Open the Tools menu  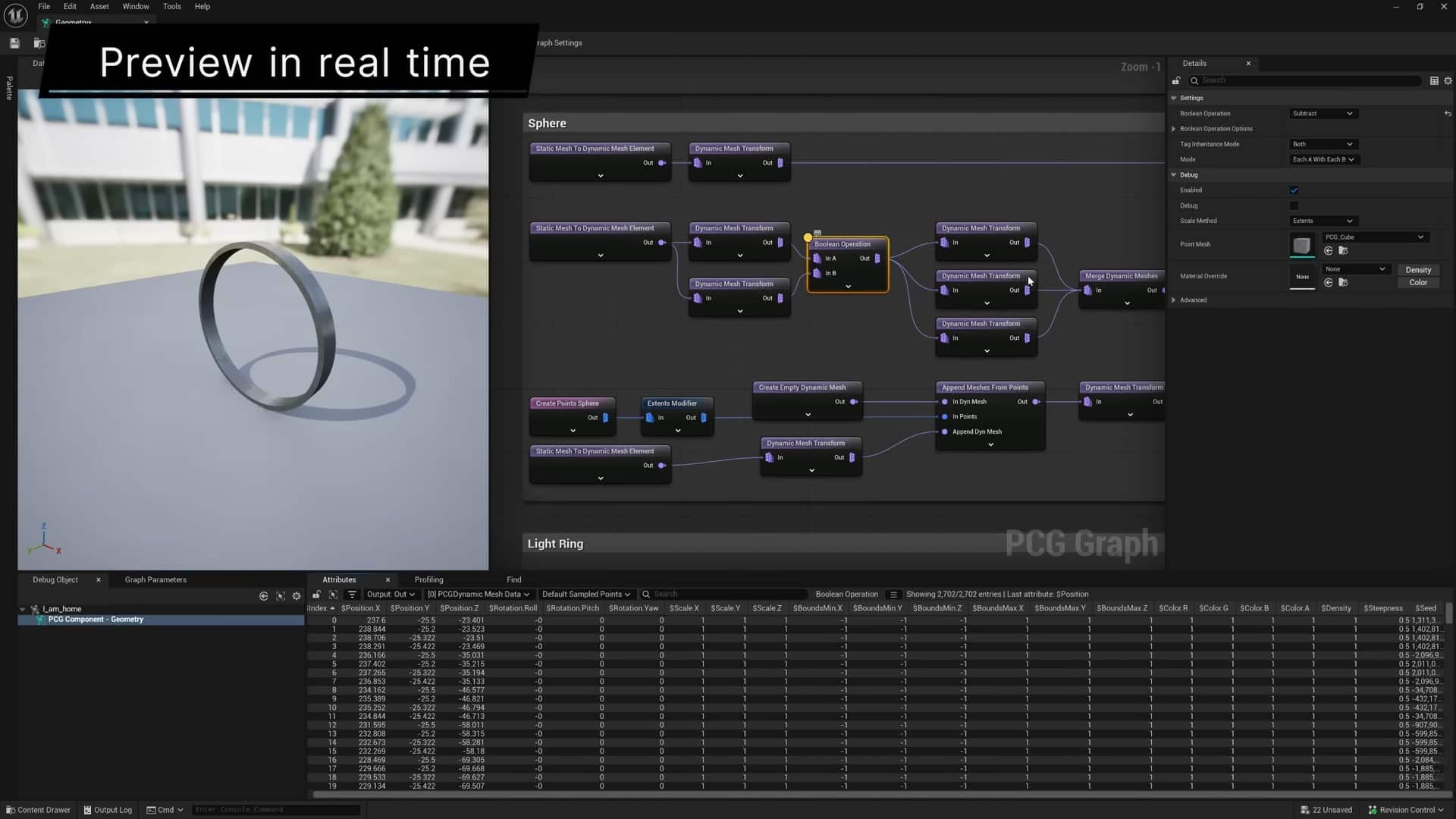tap(171, 6)
